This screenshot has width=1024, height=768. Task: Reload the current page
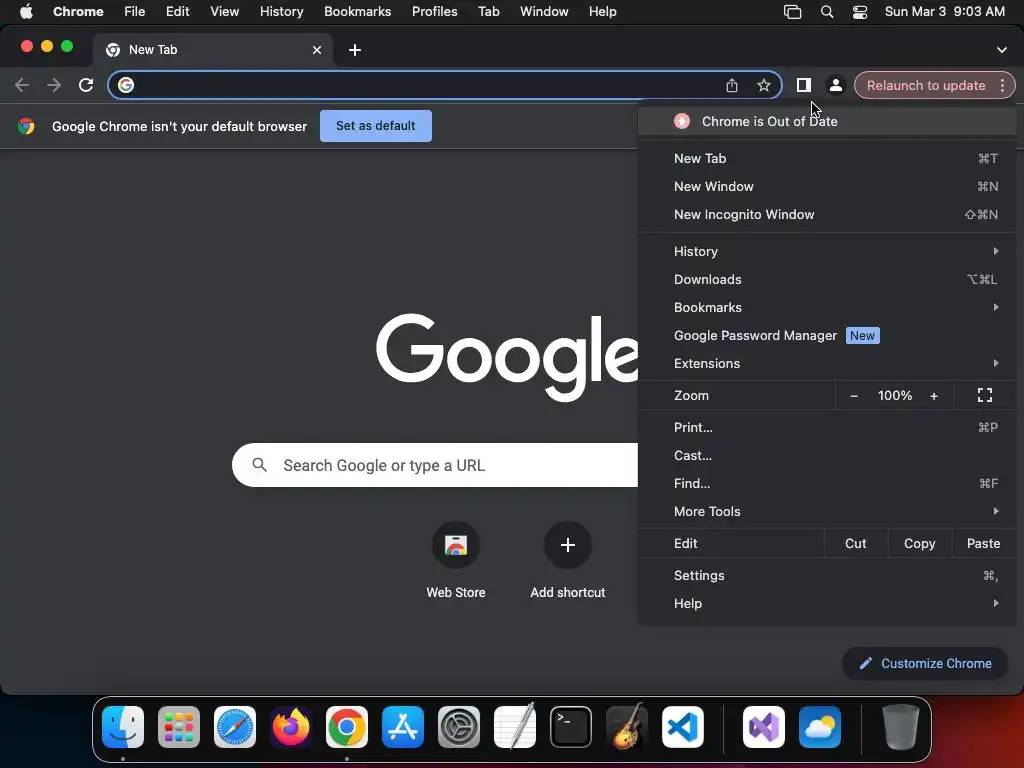86,85
